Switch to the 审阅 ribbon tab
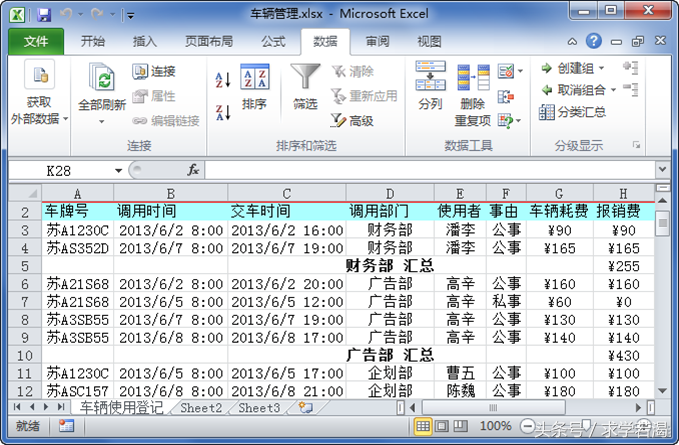679x445 pixels. [x=377, y=42]
